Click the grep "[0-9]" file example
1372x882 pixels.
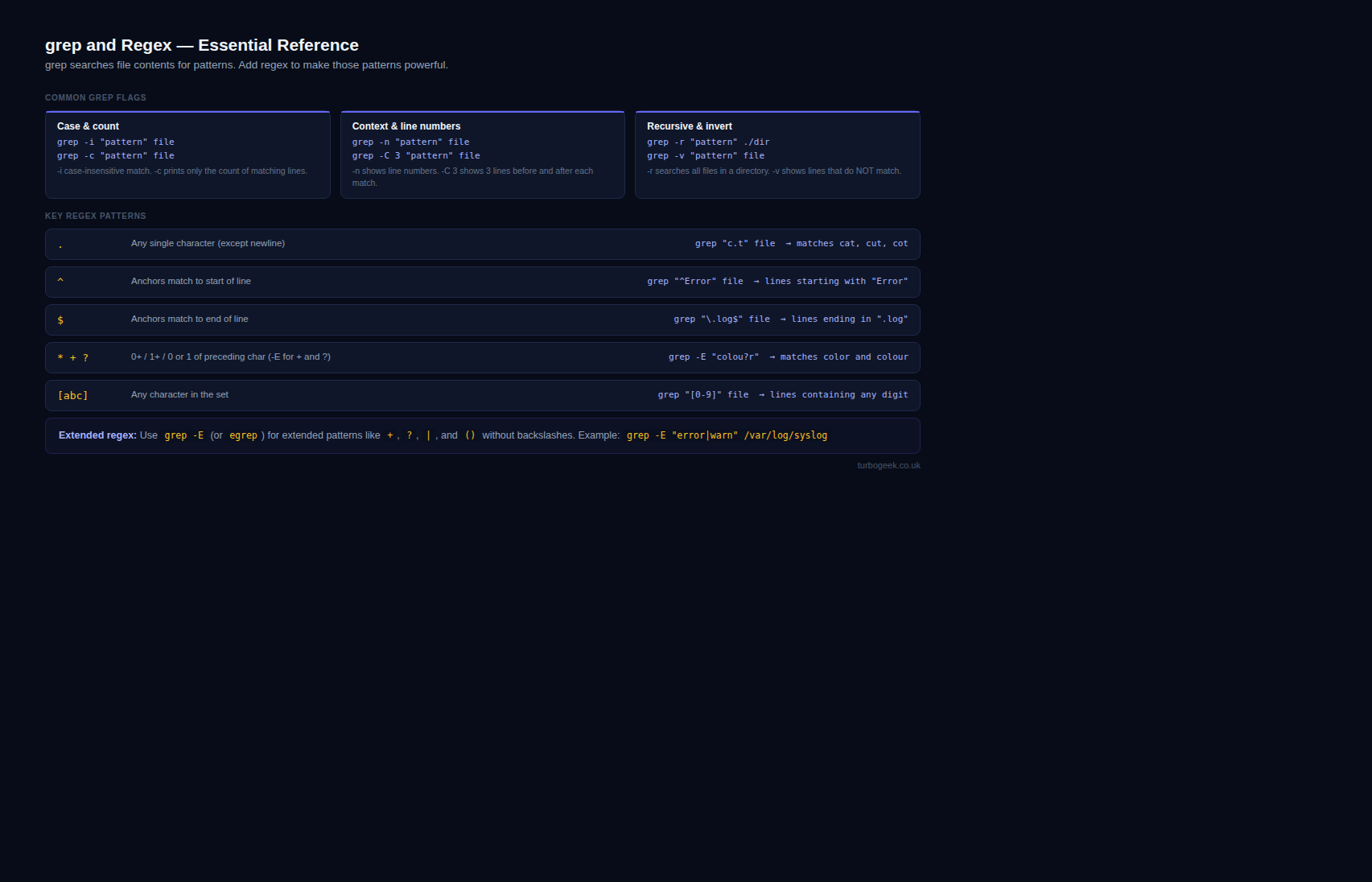pyautogui.click(x=703, y=395)
